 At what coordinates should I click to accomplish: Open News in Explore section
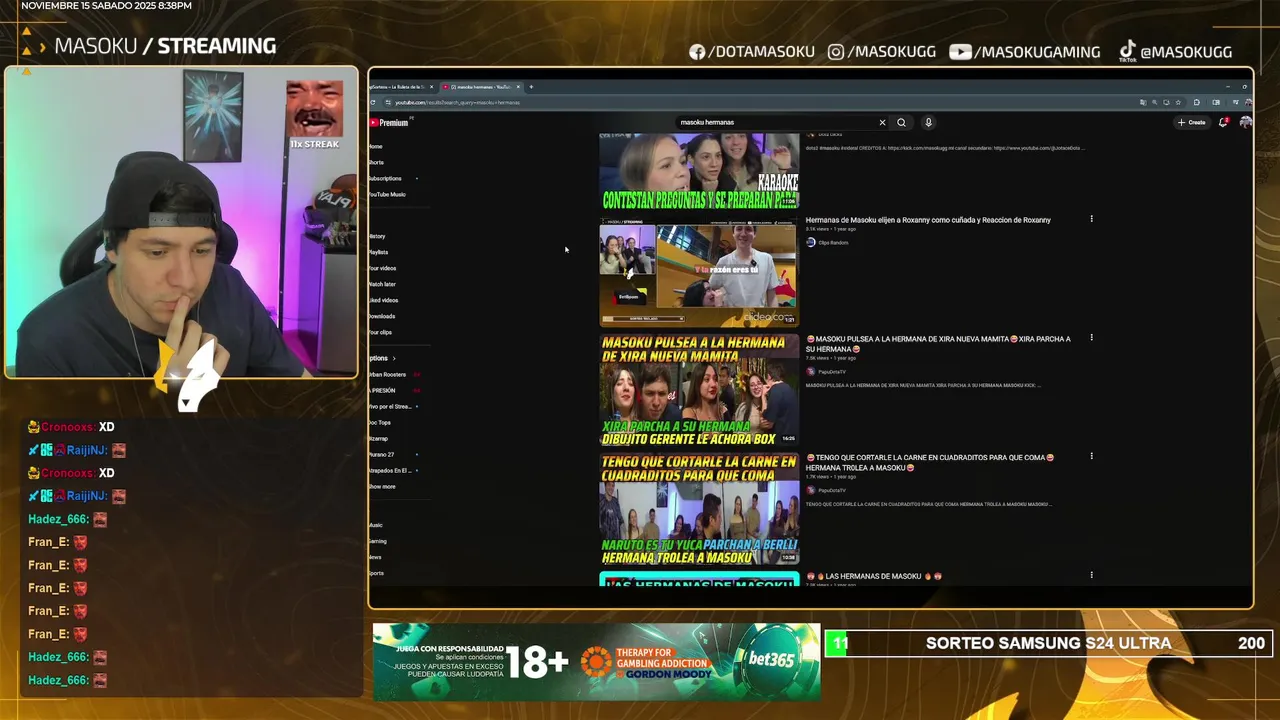tap(376, 557)
